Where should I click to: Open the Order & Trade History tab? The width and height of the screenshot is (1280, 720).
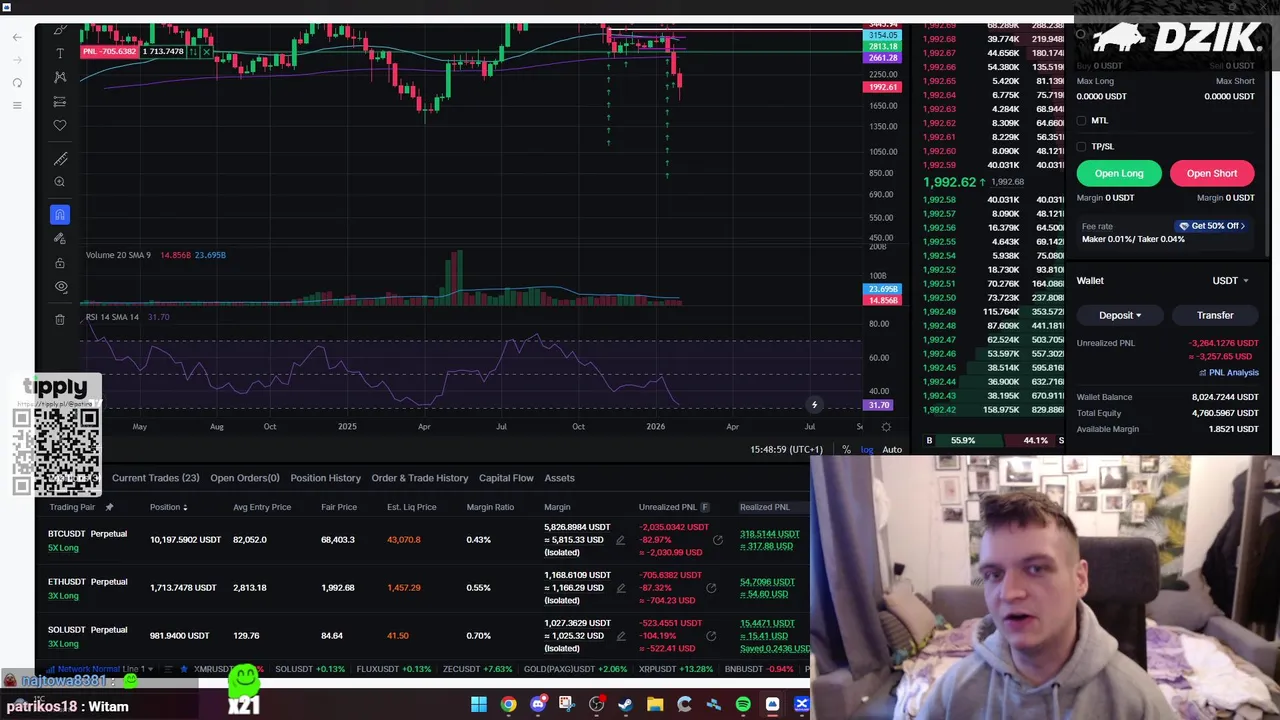click(x=420, y=478)
